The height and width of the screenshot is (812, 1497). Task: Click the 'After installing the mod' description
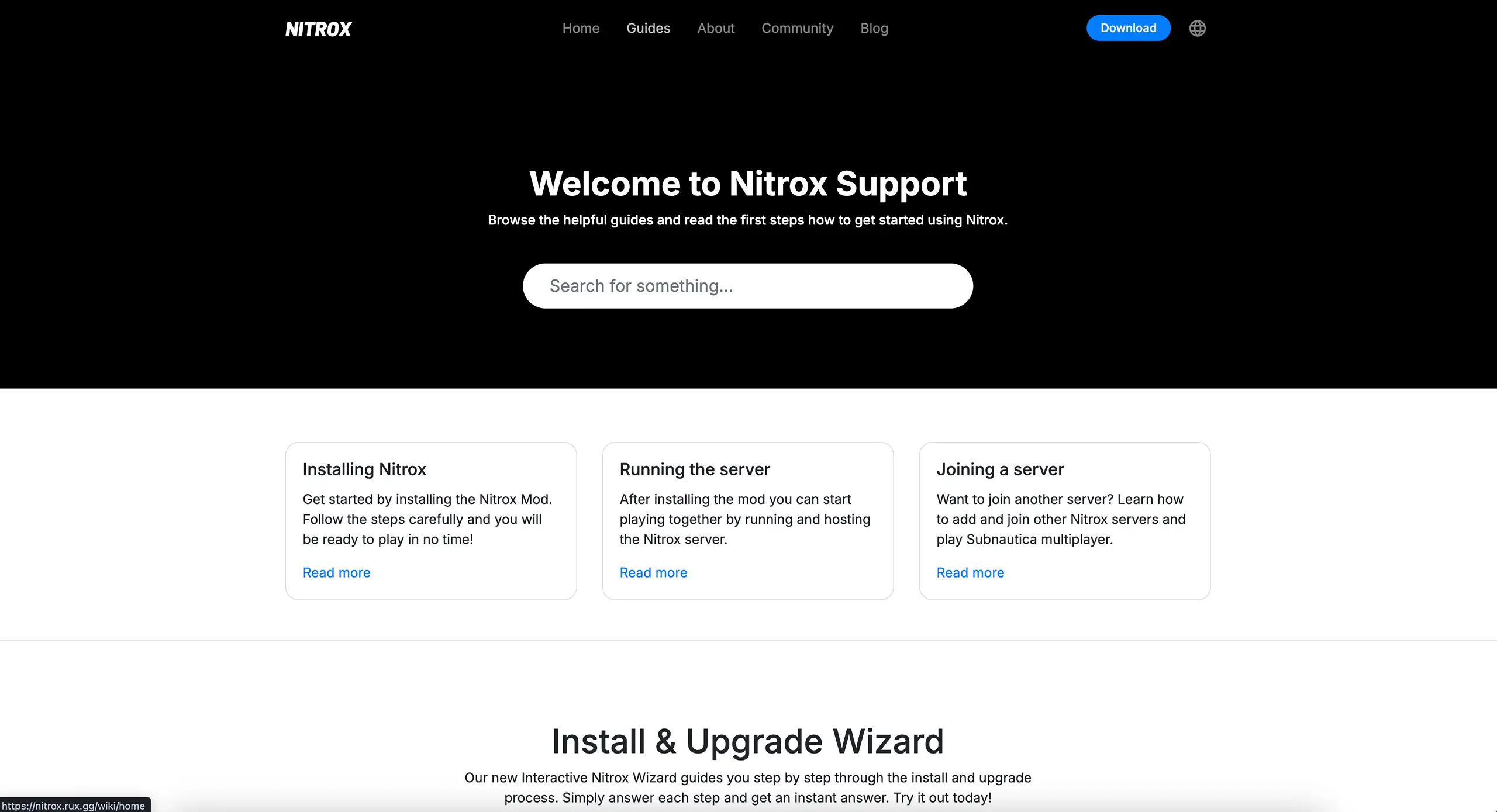coord(745,519)
